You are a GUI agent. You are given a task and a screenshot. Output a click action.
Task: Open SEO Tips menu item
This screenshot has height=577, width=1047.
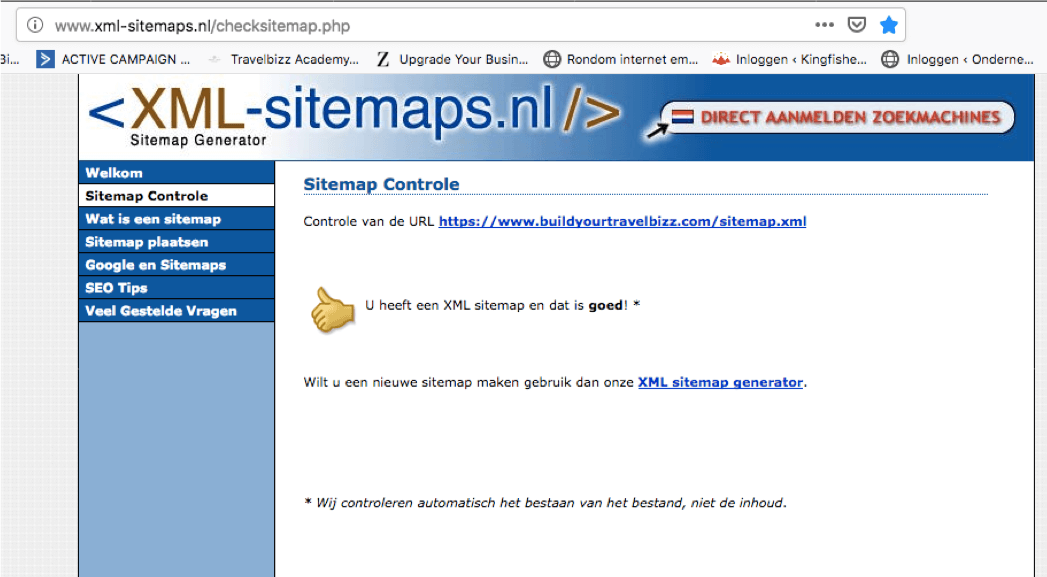pyautogui.click(x=176, y=288)
